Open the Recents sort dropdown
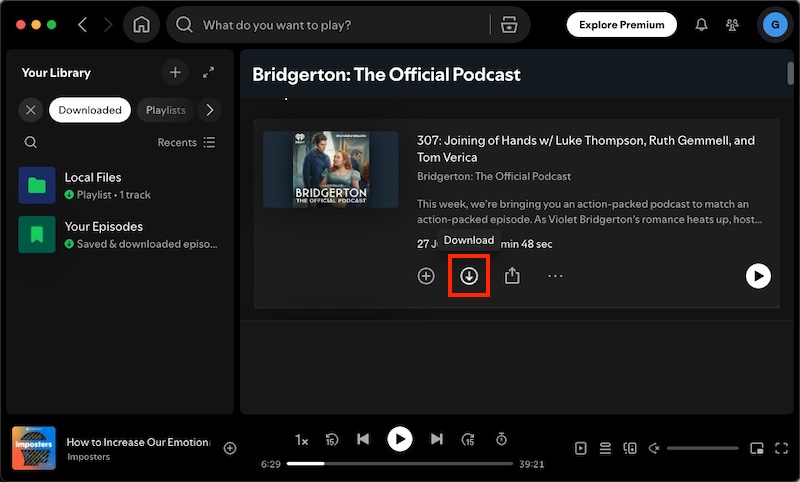Screen dimensions: 800x482 point(186,142)
